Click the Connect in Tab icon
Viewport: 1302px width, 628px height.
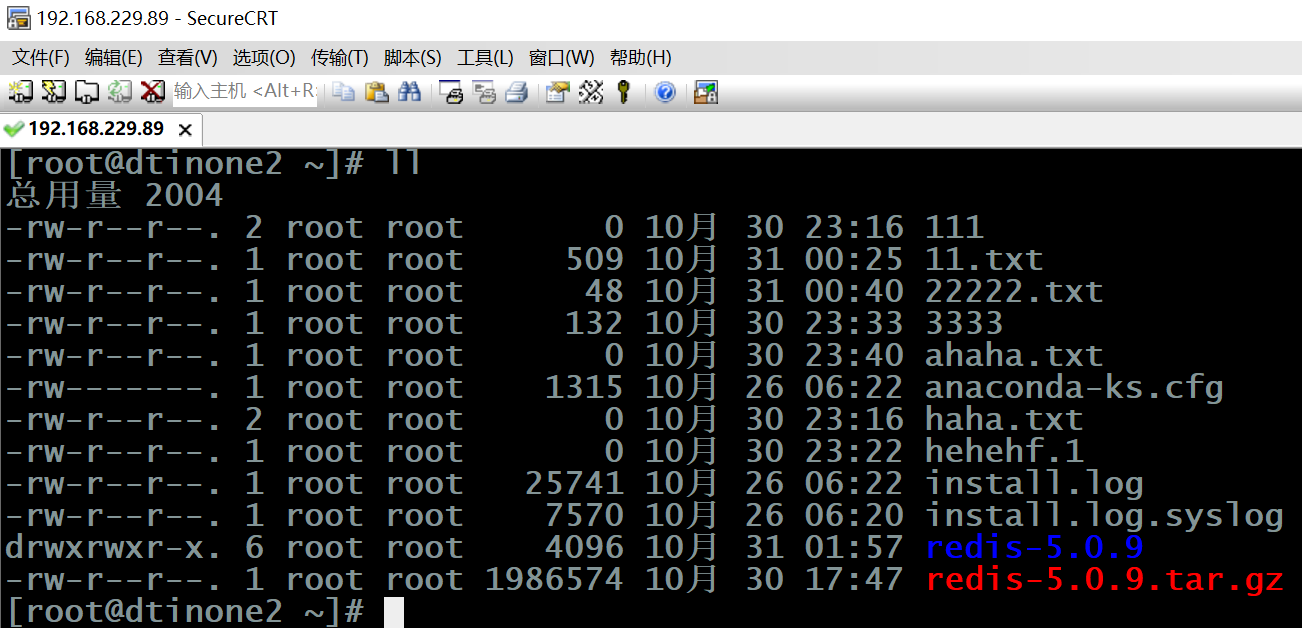click(x=87, y=92)
